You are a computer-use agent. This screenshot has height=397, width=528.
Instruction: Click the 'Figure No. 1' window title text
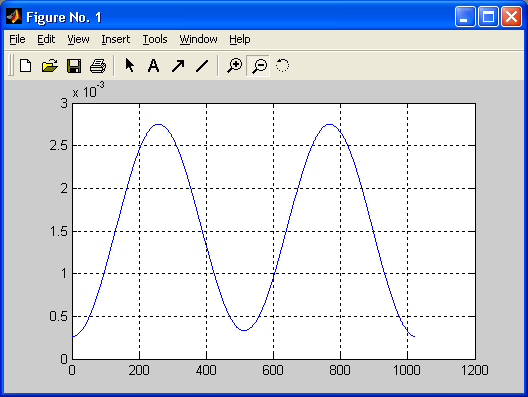(x=64, y=17)
